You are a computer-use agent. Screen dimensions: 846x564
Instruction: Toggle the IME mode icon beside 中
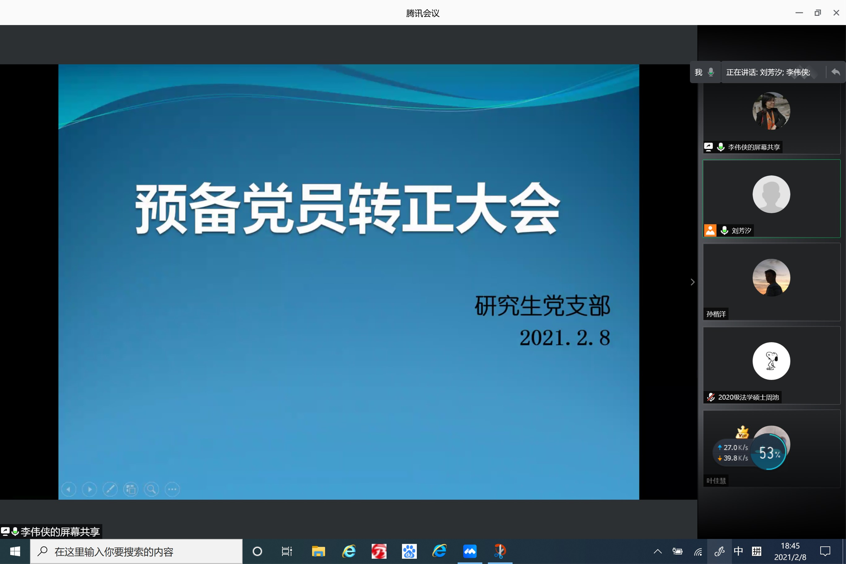pyautogui.click(x=756, y=551)
